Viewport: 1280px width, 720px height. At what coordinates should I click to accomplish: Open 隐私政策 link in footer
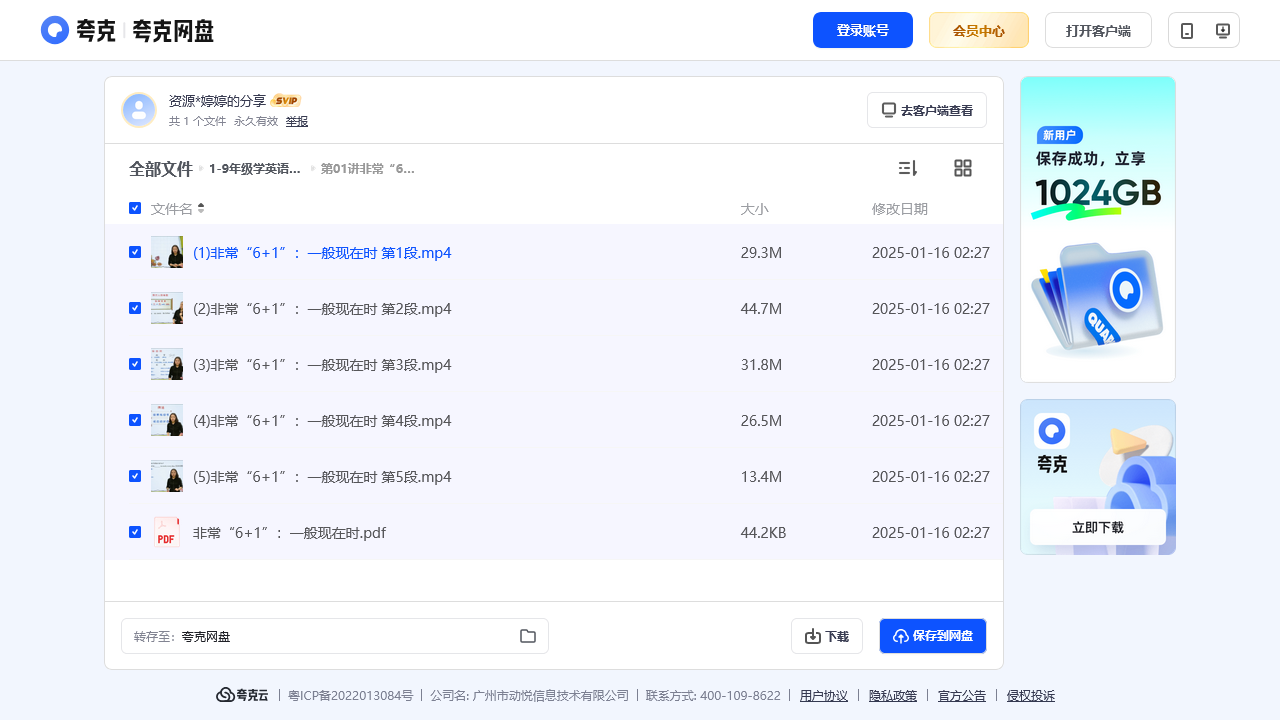893,696
